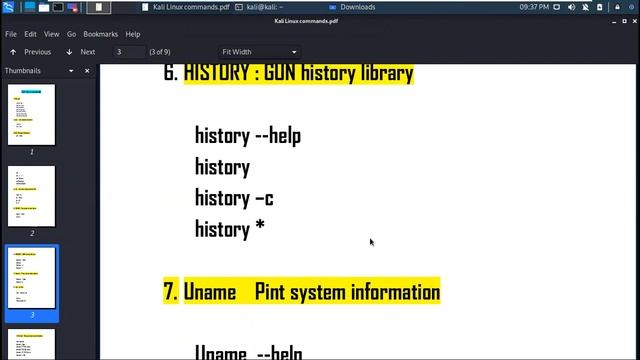Image resolution: width=640 pixels, height=360 pixels.
Task: Click the lock screen icon
Action: pyautogui.click(x=618, y=7)
